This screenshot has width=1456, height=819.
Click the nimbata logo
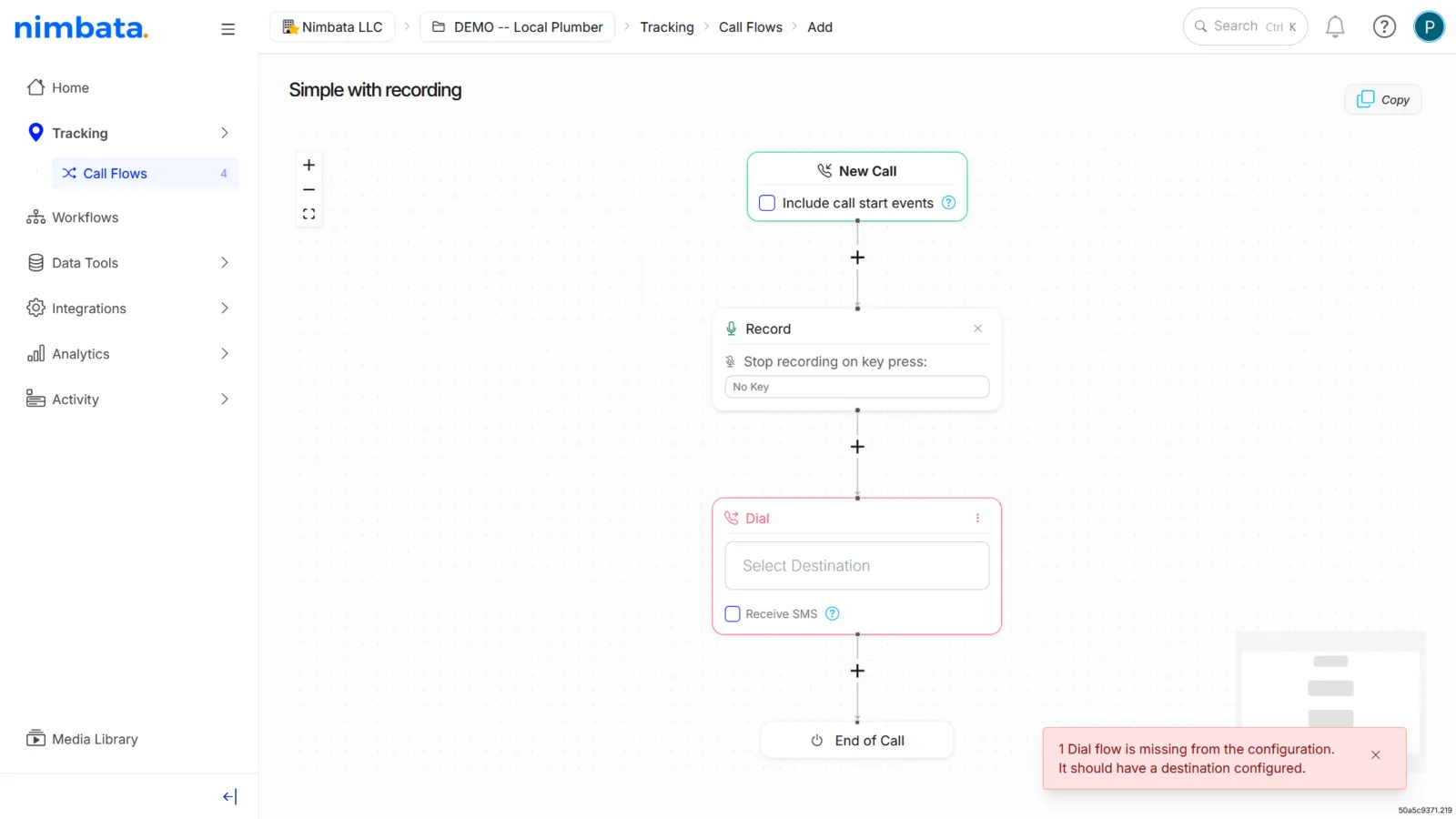coord(81,27)
